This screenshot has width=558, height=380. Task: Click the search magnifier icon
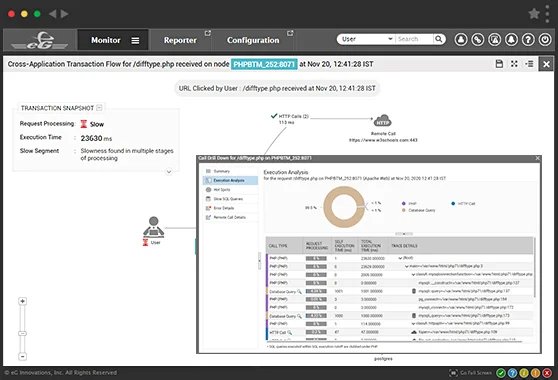(439, 39)
